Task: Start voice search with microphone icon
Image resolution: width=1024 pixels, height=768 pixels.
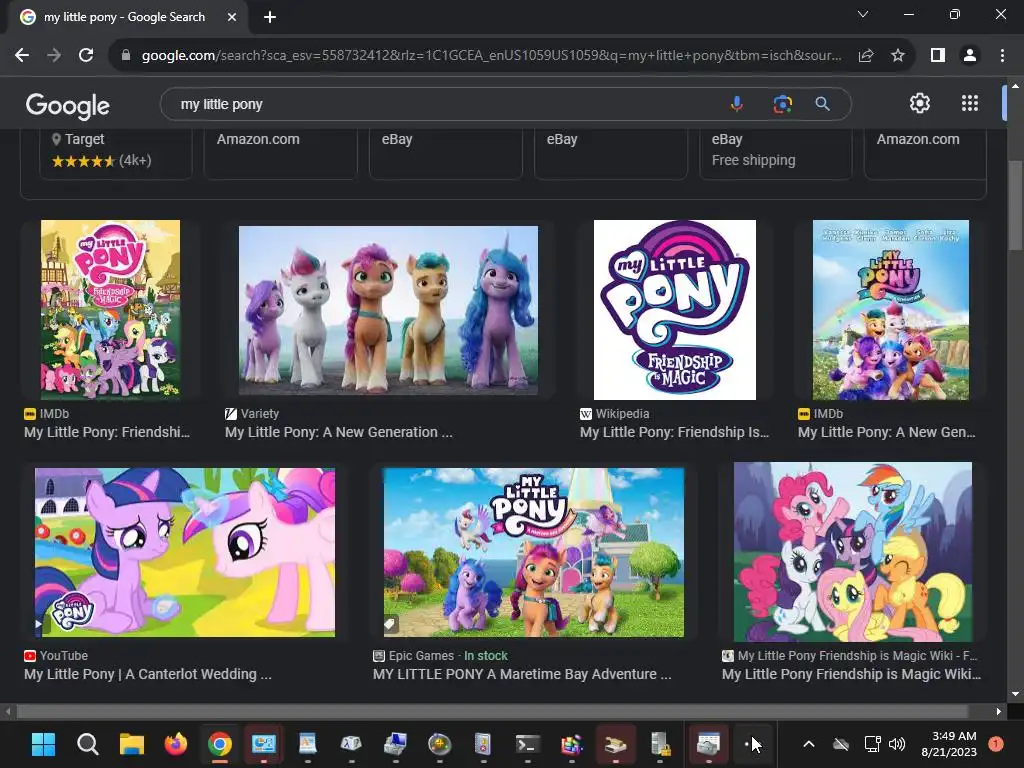Action: coord(737,104)
